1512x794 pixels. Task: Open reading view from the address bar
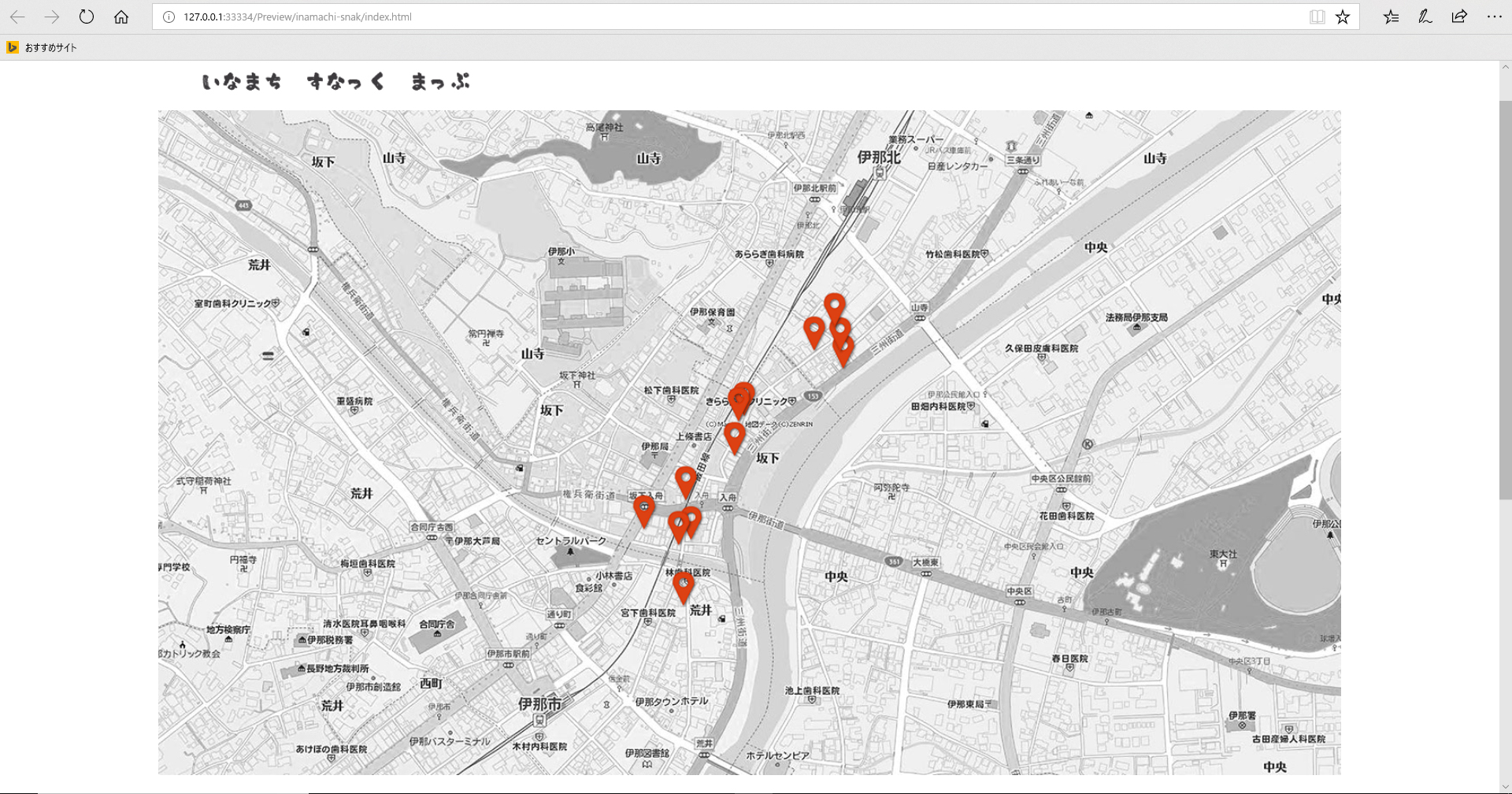1317,17
